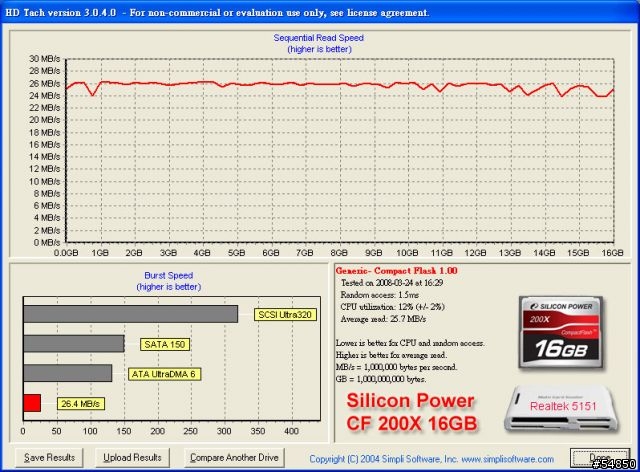This screenshot has width=640, height=472.
Task: Click the Upload Results button
Action: coord(132,458)
